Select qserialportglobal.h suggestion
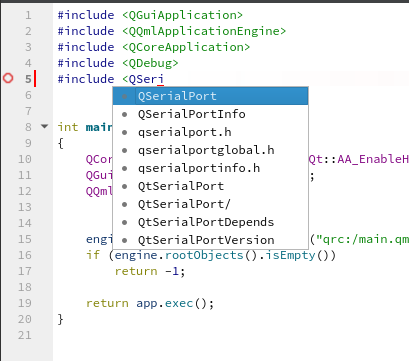 coord(210,150)
